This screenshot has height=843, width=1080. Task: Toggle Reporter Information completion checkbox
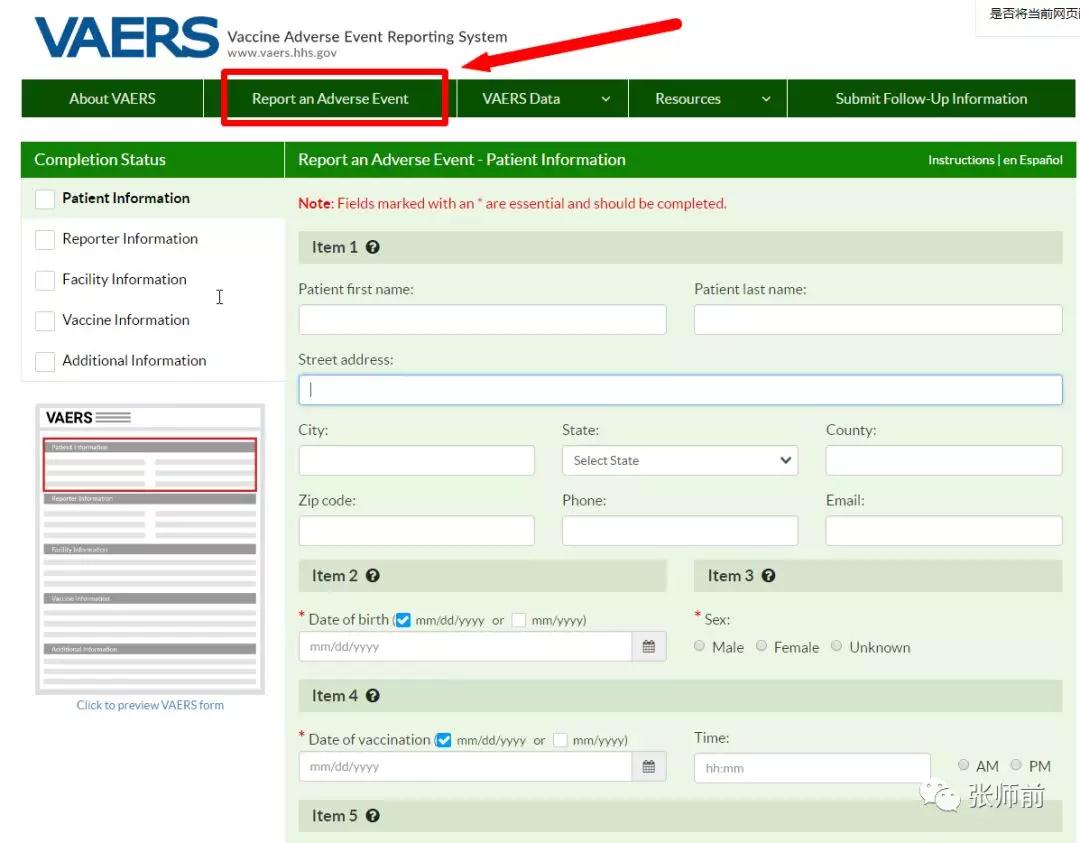pos(45,240)
